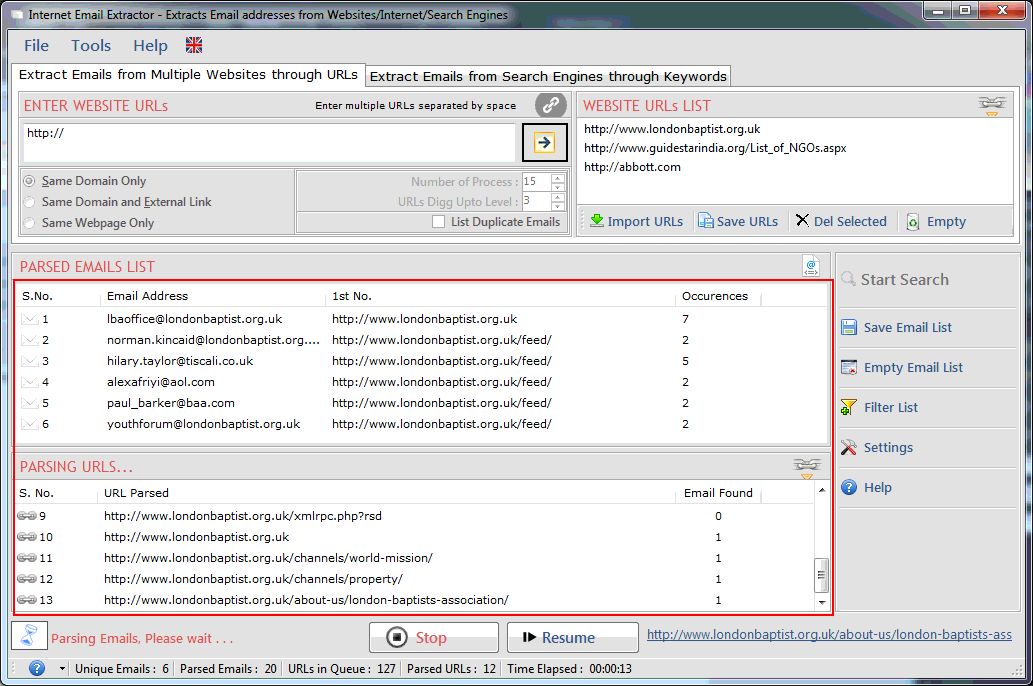Click link icon of xmlrpc.php?rsd row
Screen dimensions: 1033x686
pos(26,516)
